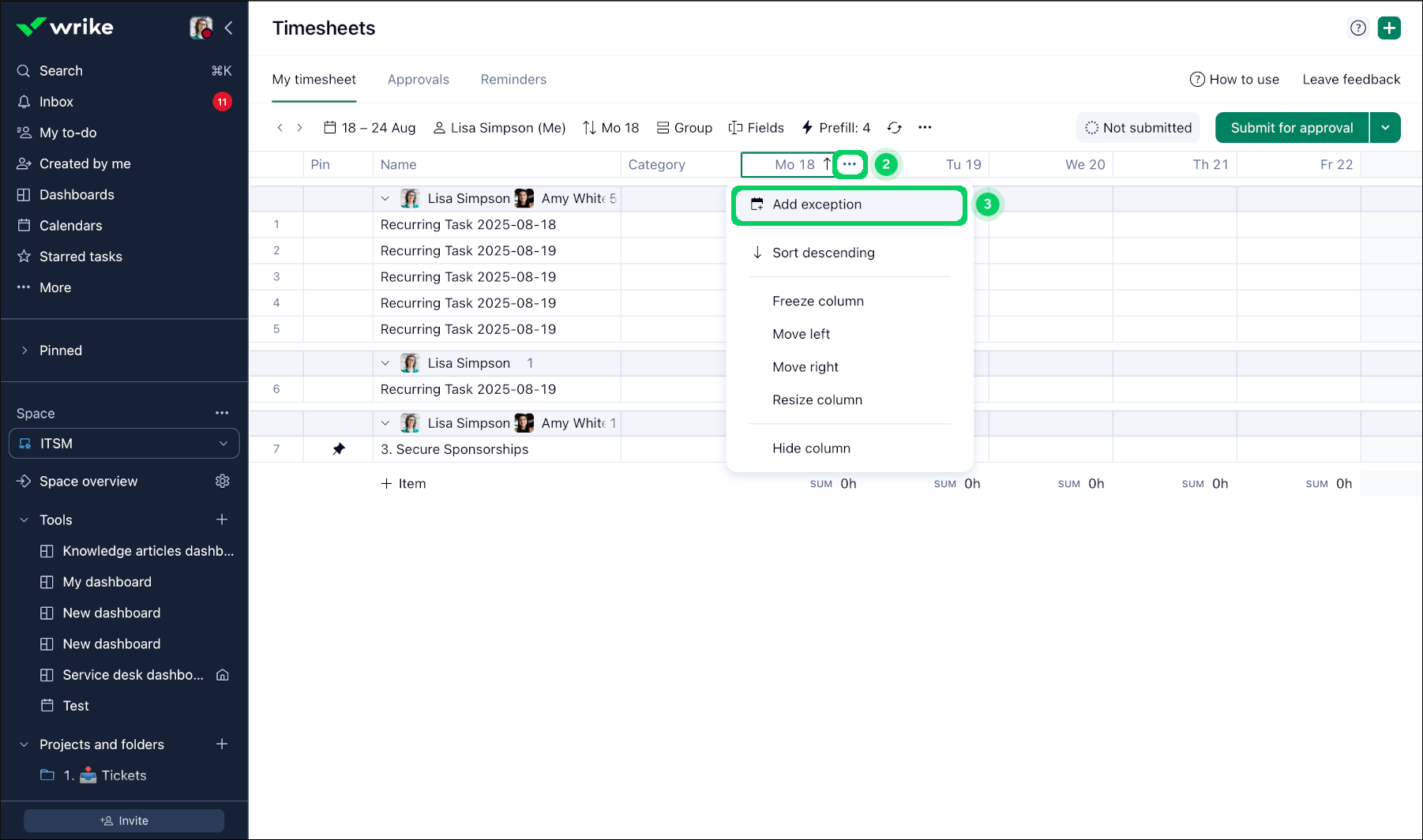Open the 18 – 24 Aug date picker
Image resolution: width=1423 pixels, height=840 pixels.
370,128
